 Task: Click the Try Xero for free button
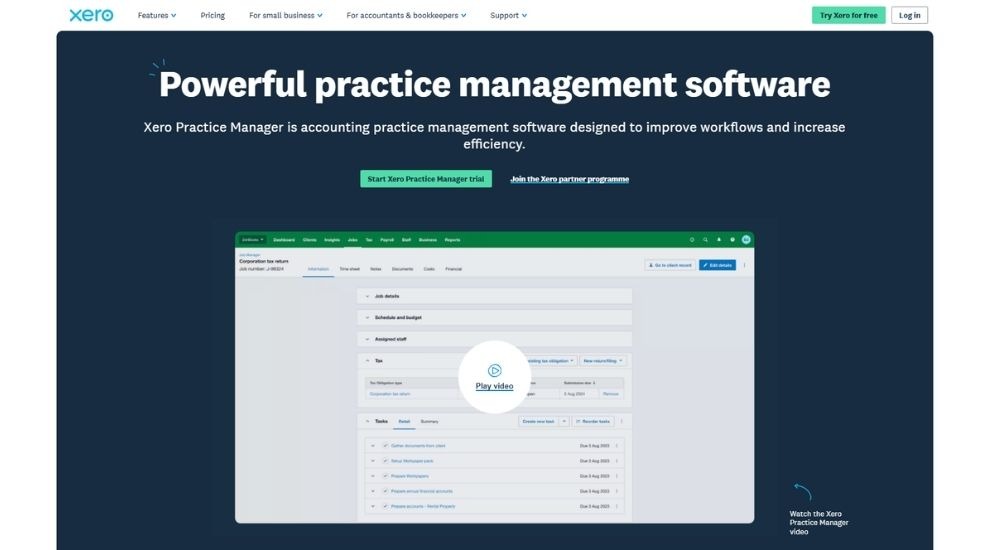[x=848, y=15]
